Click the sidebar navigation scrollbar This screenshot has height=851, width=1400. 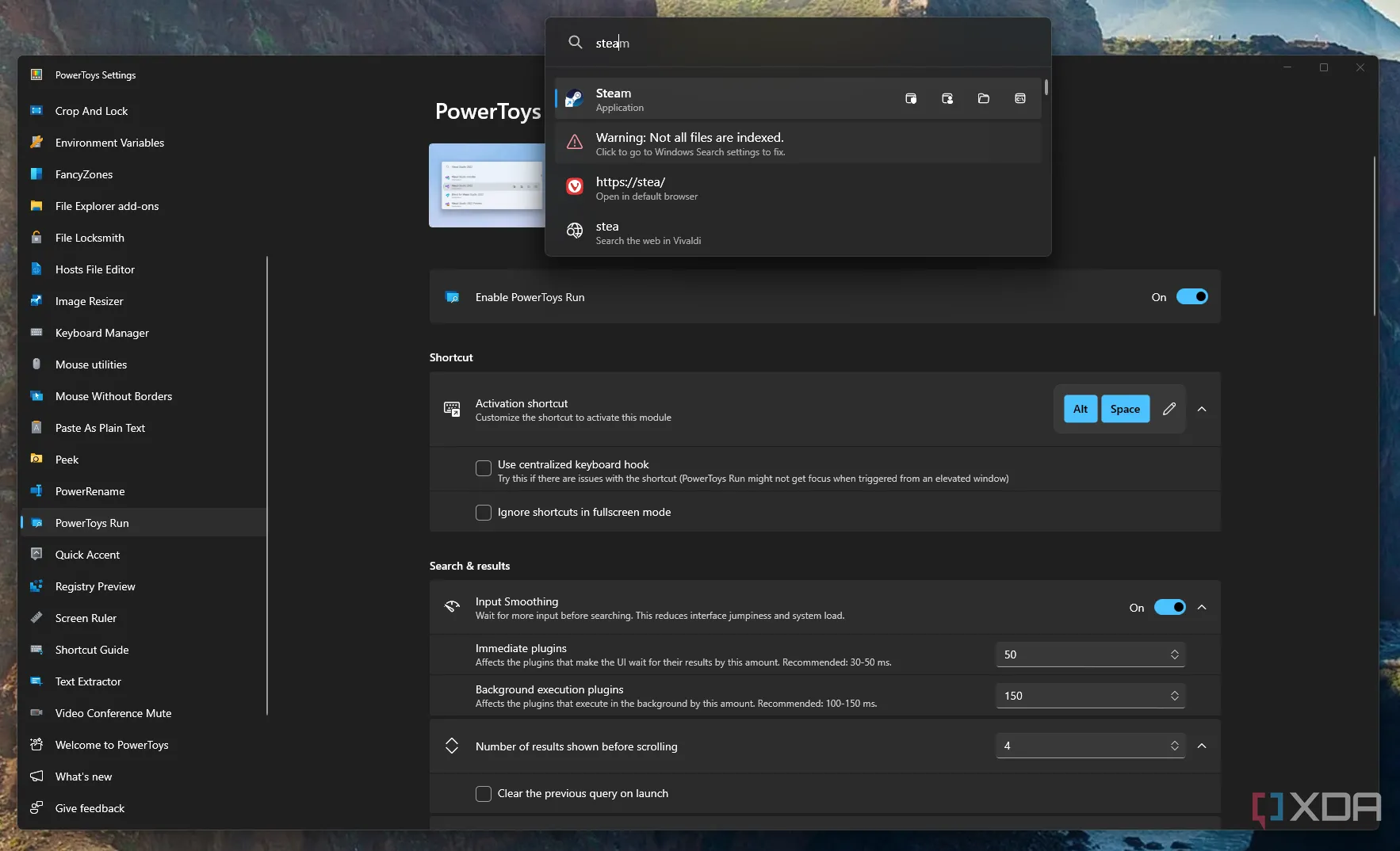point(267,486)
